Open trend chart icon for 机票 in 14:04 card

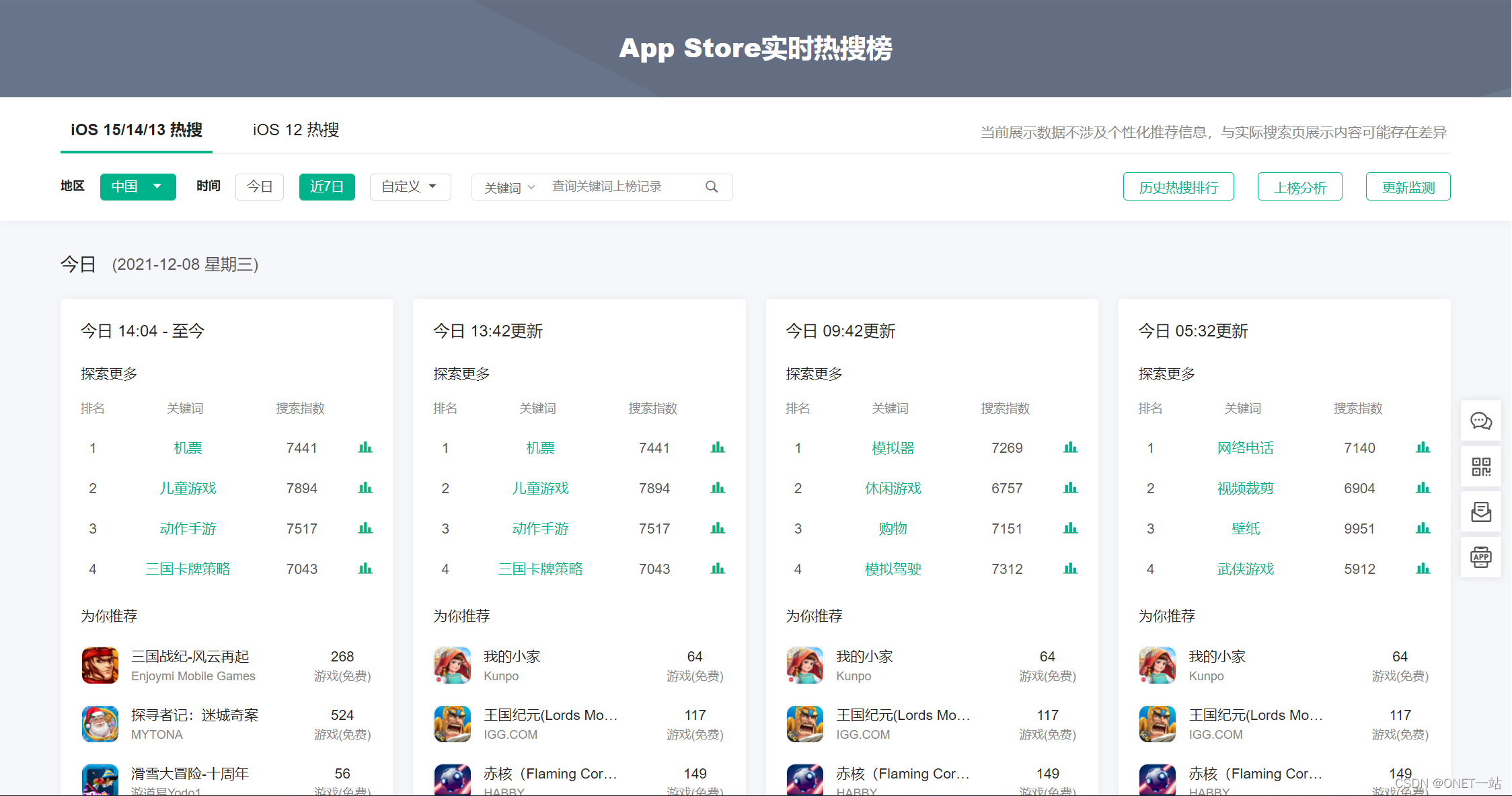pyautogui.click(x=365, y=448)
